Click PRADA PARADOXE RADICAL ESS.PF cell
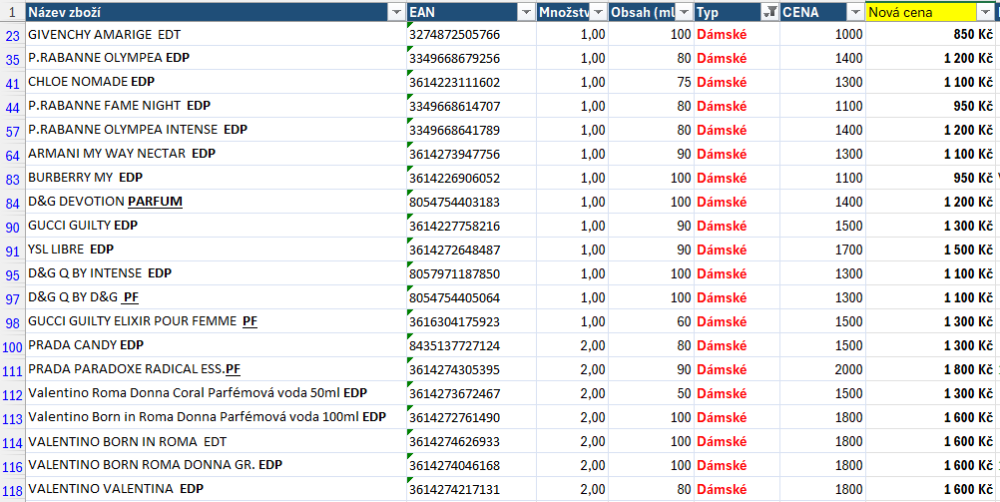The height and width of the screenshot is (502, 1000). 216,369
